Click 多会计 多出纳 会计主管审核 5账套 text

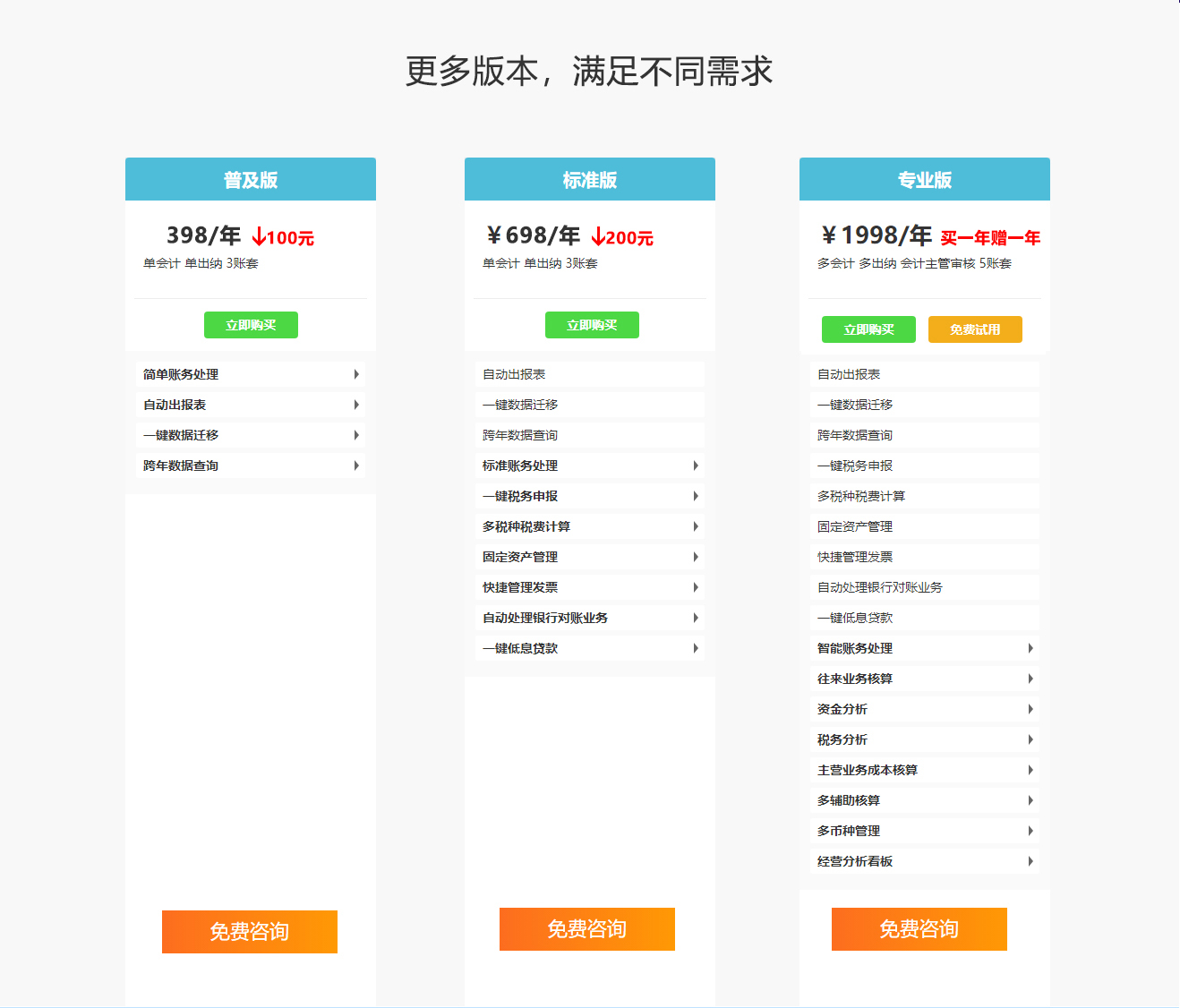(x=914, y=263)
